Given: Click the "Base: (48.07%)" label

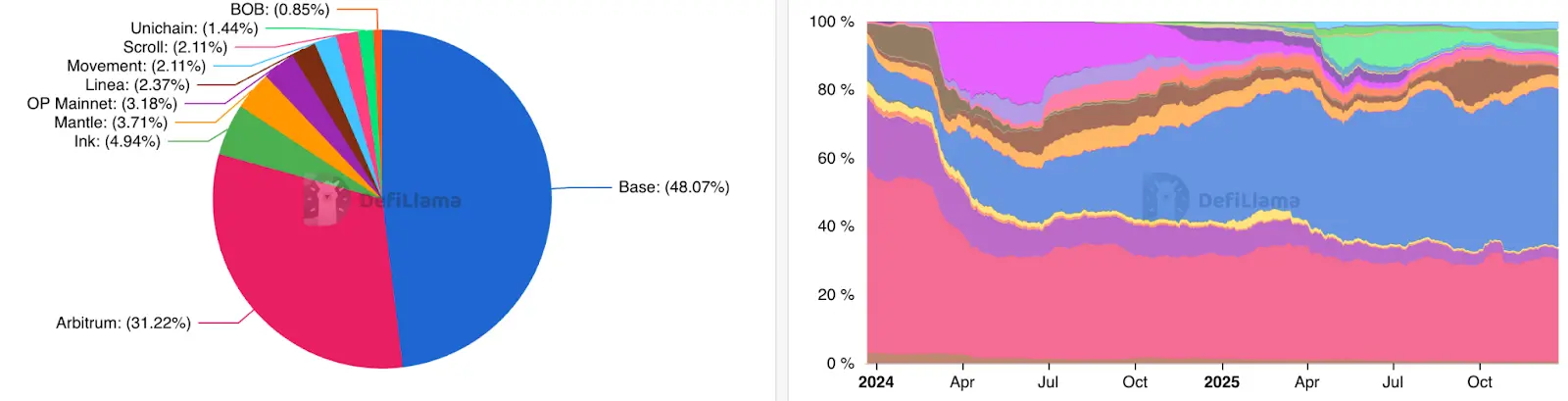Looking at the screenshot, I should [x=673, y=187].
